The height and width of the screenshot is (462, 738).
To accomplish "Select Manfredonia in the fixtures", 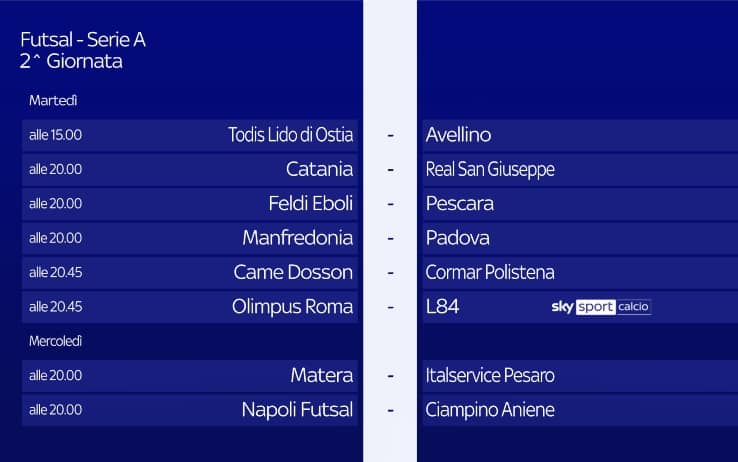I will (x=297, y=238).
